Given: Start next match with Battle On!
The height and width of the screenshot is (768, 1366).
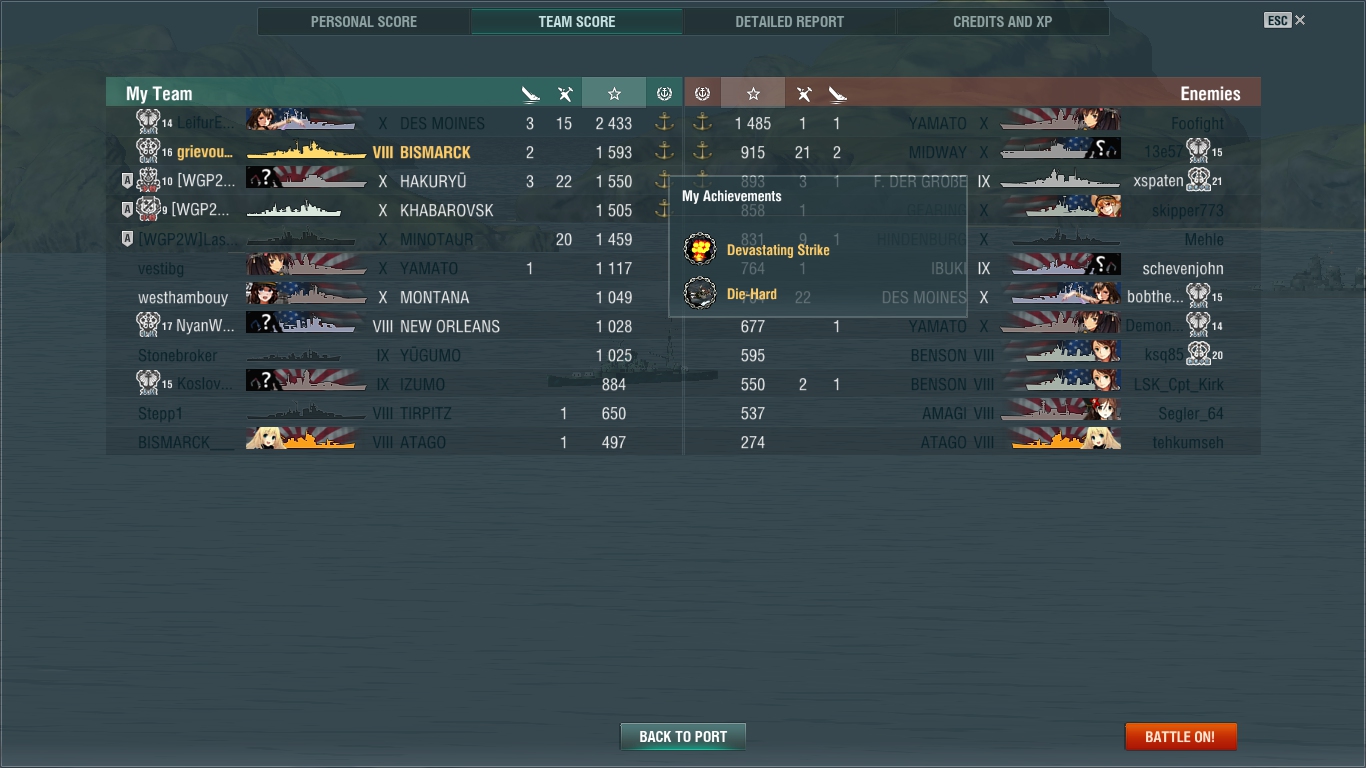Looking at the screenshot, I should pyautogui.click(x=1180, y=737).
